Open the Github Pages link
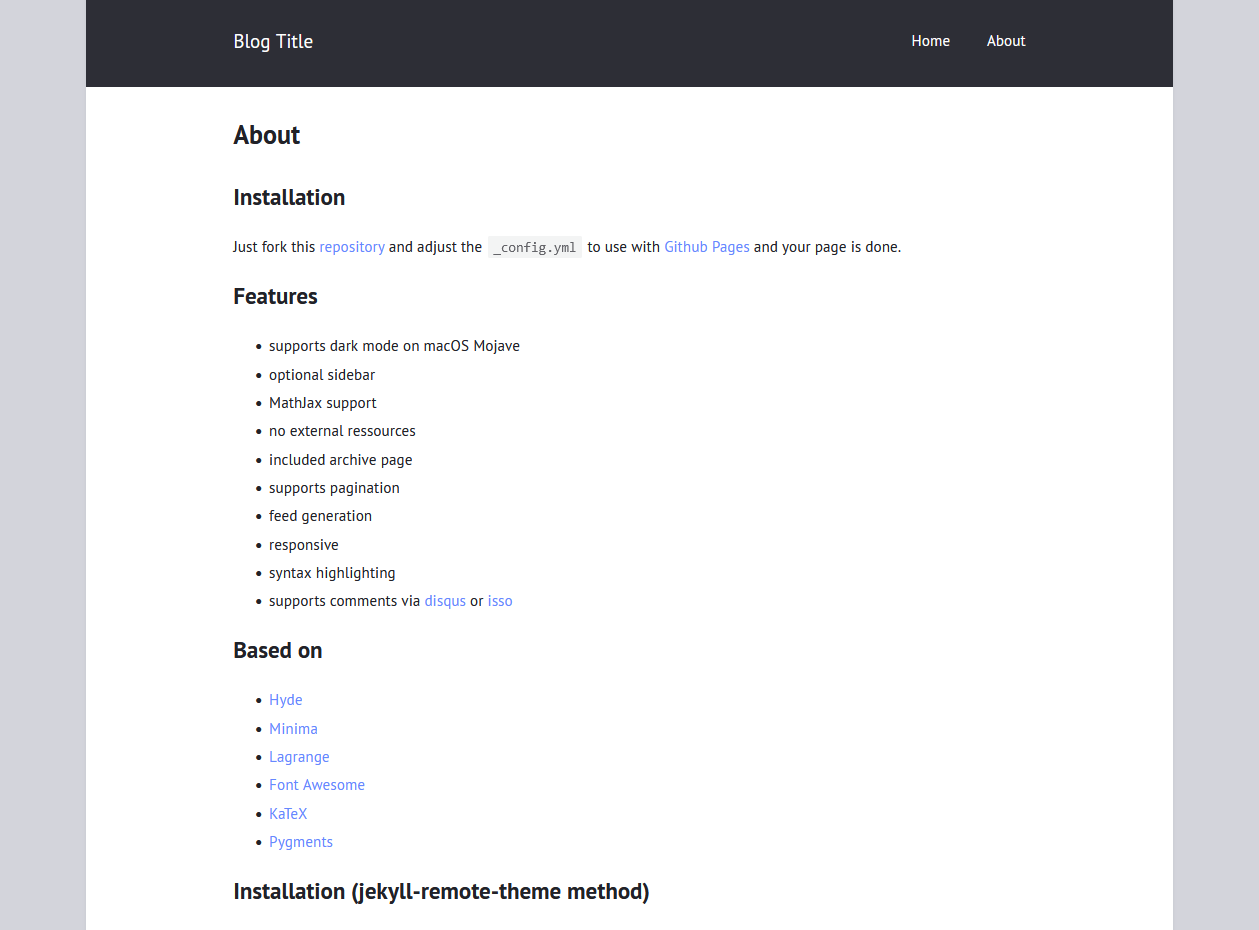The height and width of the screenshot is (930, 1259). [x=707, y=247]
